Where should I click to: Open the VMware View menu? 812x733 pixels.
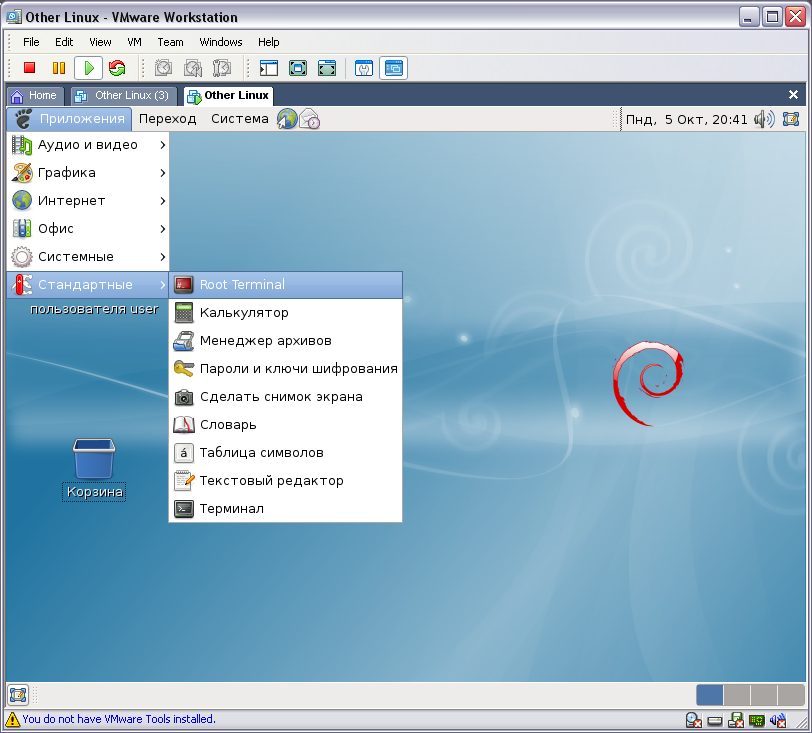[100, 42]
